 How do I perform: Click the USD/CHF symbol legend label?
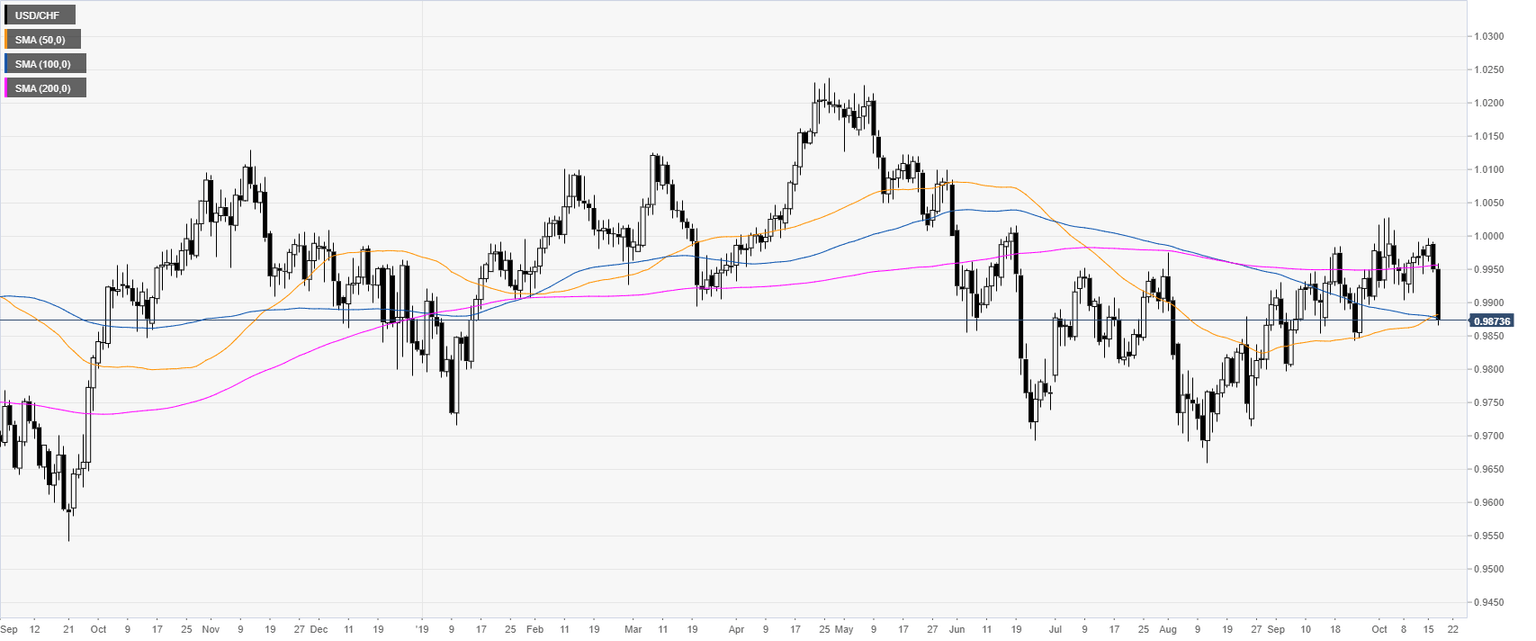click(x=40, y=15)
